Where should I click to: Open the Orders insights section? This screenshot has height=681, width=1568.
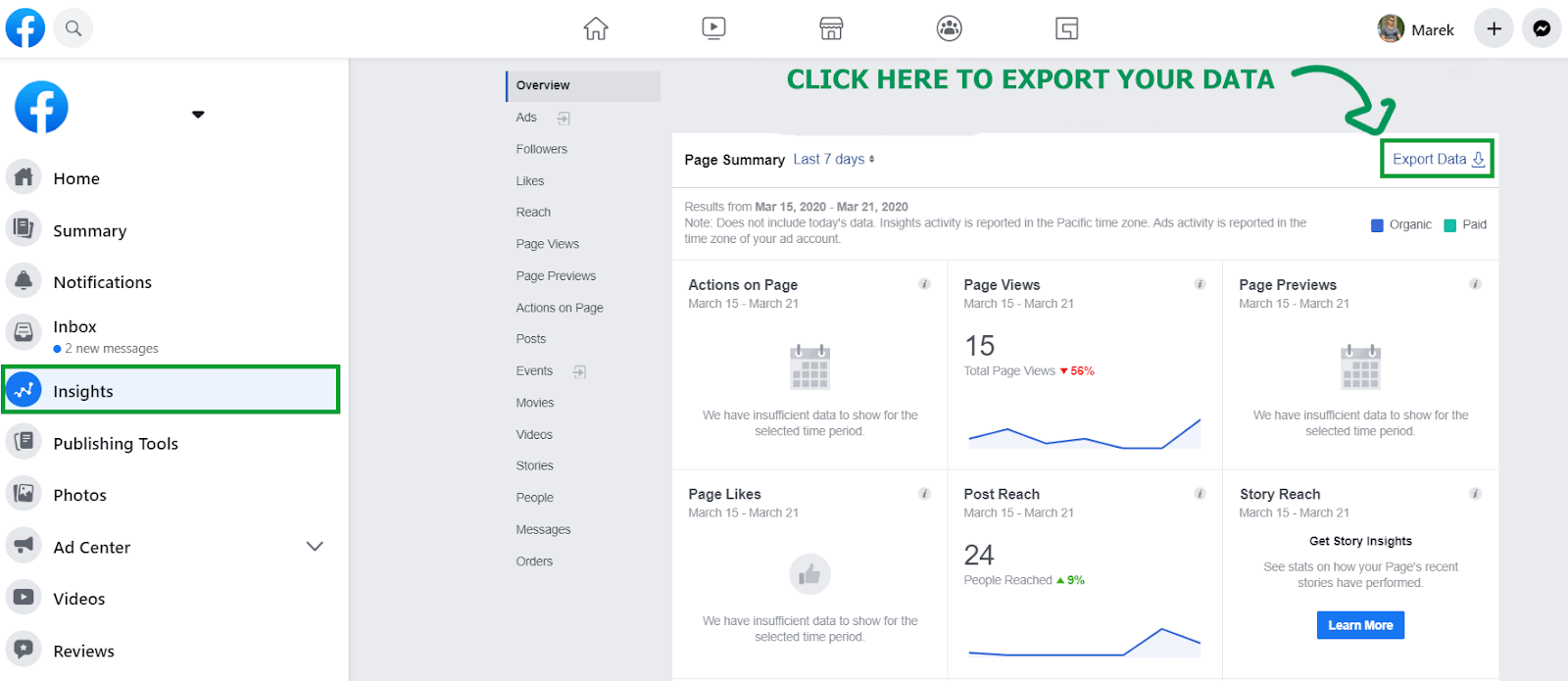[534, 561]
